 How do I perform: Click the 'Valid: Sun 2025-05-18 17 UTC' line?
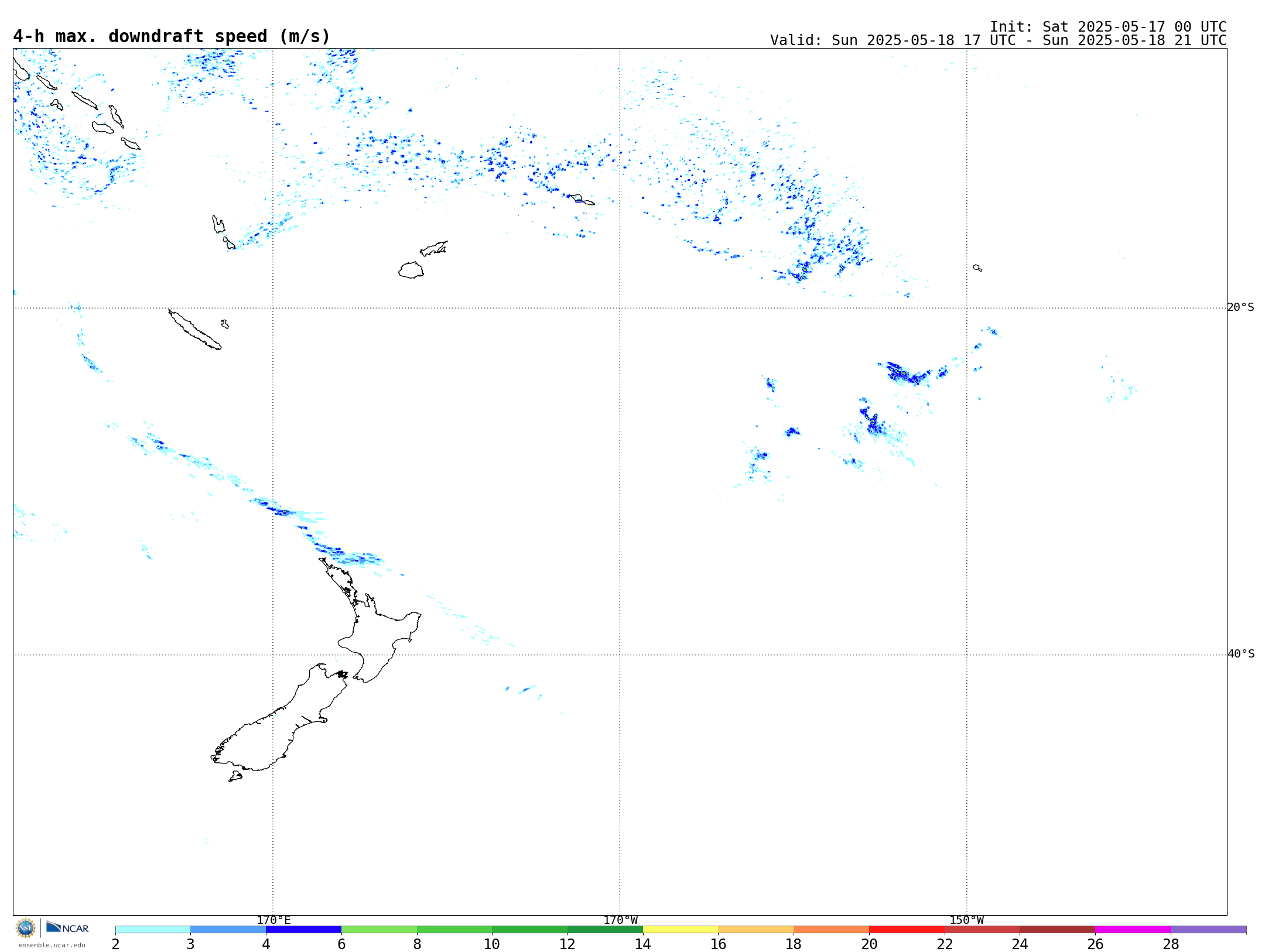(998, 40)
